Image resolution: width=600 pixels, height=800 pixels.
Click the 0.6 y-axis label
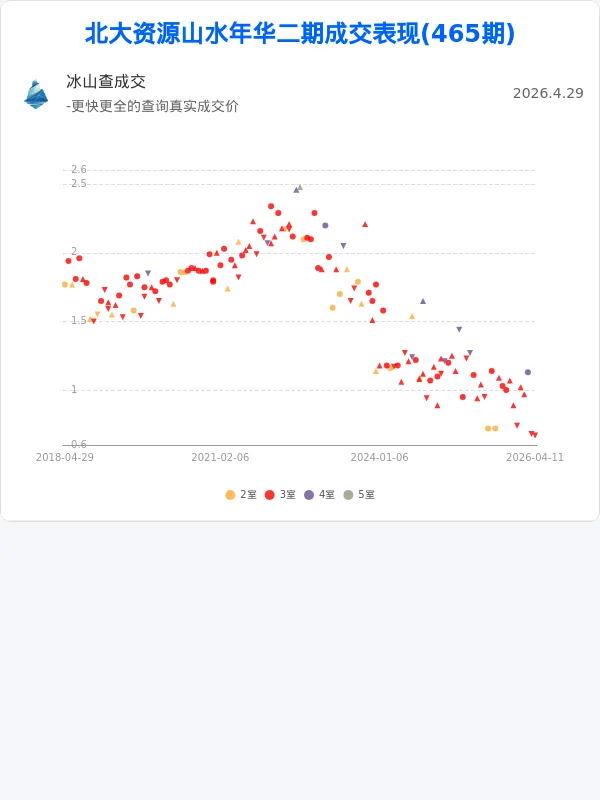79,444
